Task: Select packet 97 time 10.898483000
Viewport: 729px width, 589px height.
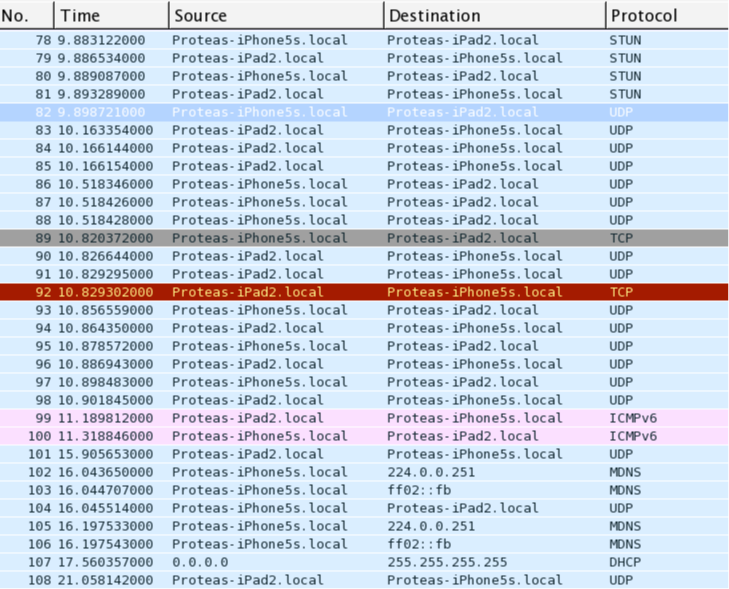Action: pyautogui.click(x=106, y=383)
